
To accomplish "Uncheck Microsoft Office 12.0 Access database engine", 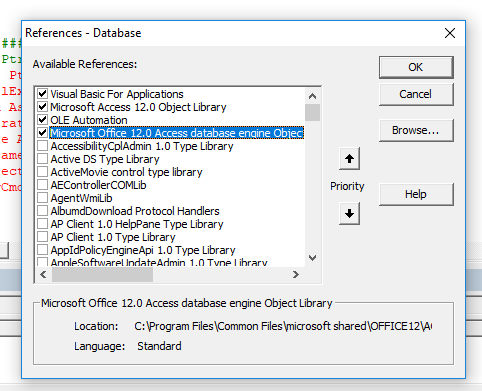I will pyautogui.click(x=42, y=133).
